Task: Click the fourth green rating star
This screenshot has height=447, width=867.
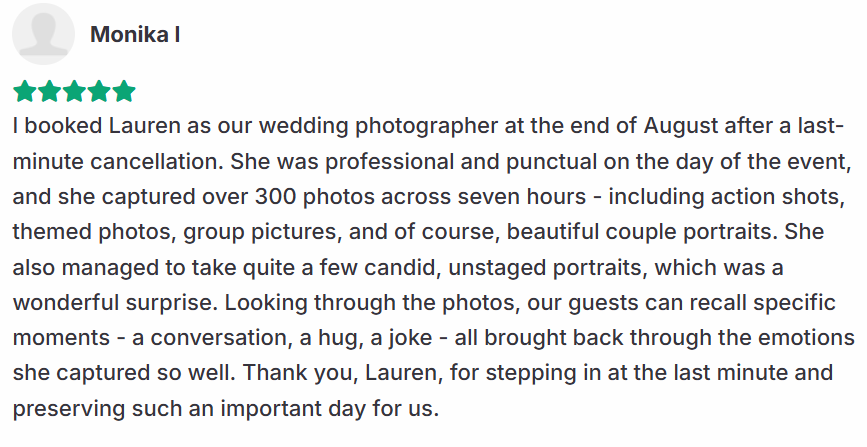Action: point(99,92)
